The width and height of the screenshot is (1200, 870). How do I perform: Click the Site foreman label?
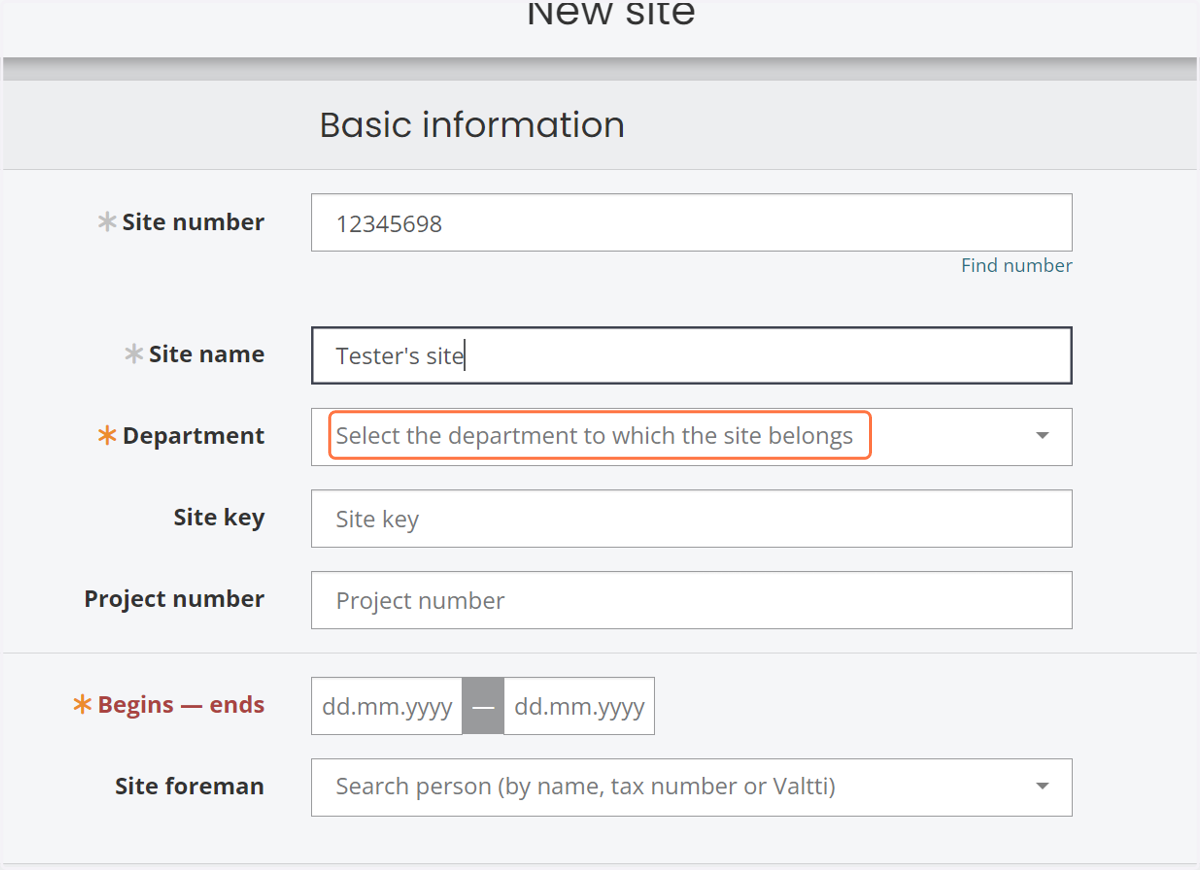click(189, 786)
